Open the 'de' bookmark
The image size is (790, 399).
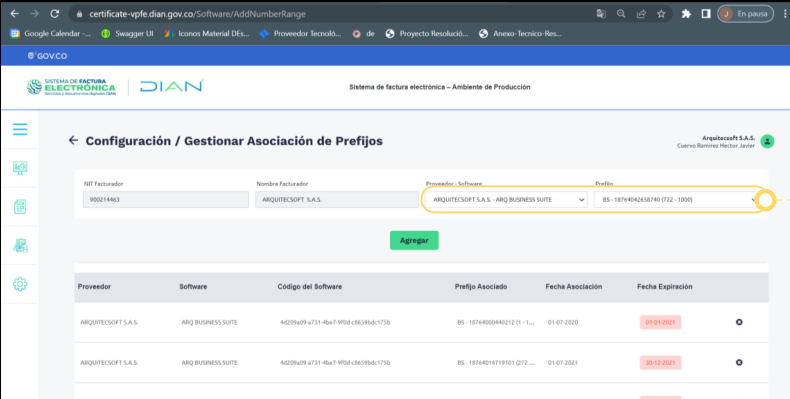(x=364, y=34)
